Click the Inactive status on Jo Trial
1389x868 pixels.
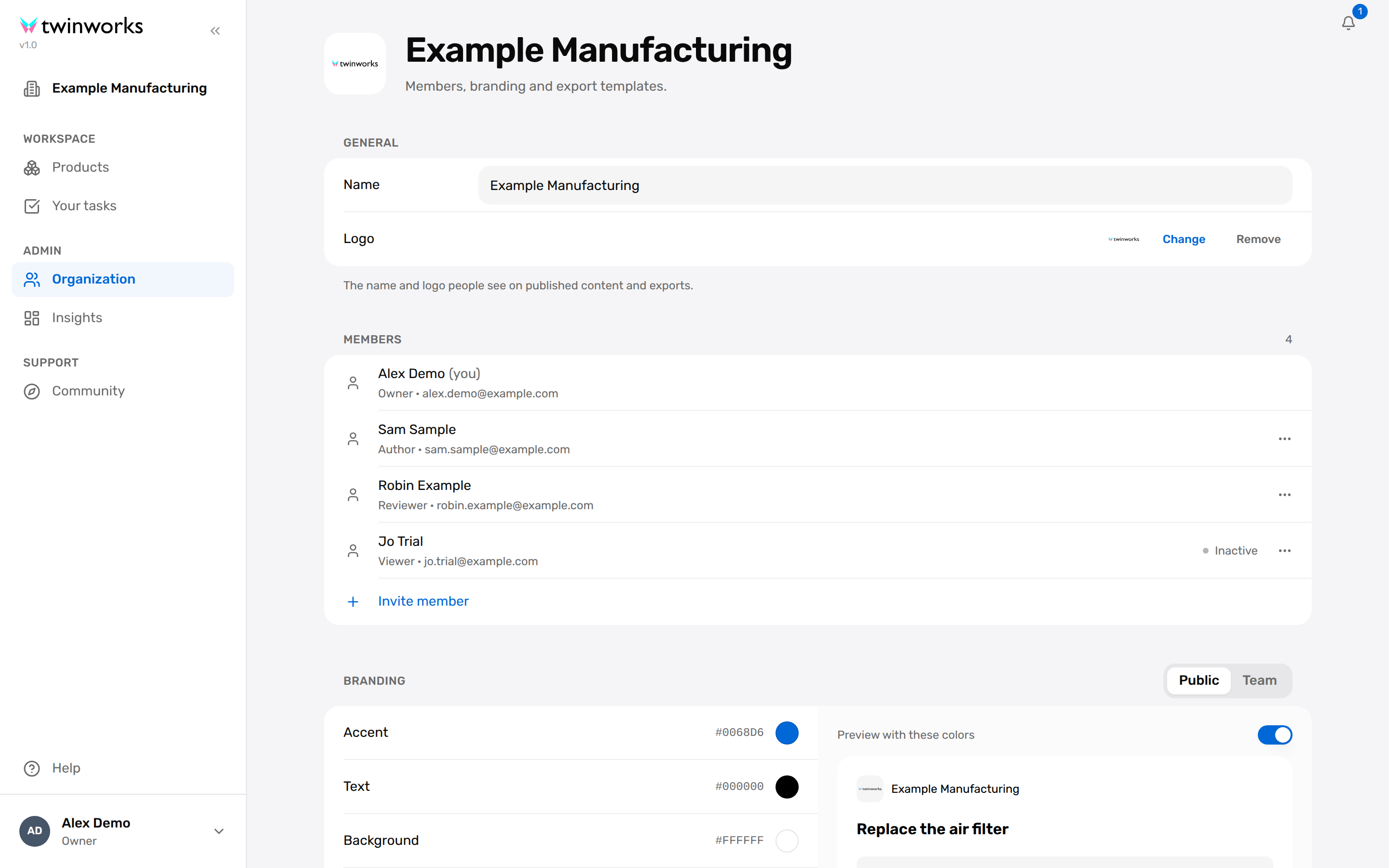pyautogui.click(x=1230, y=551)
